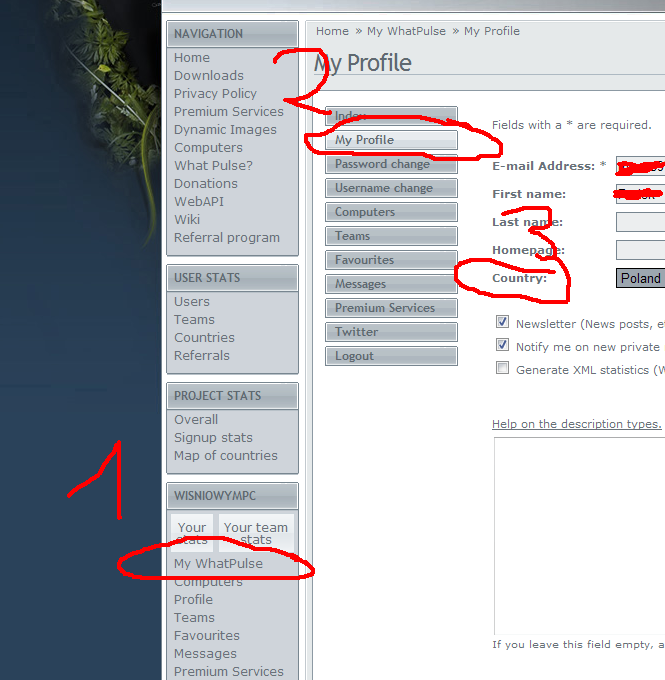The width and height of the screenshot is (665, 680).
Task: Open Premium Services in the user sidebar panel
Action: [229, 671]
